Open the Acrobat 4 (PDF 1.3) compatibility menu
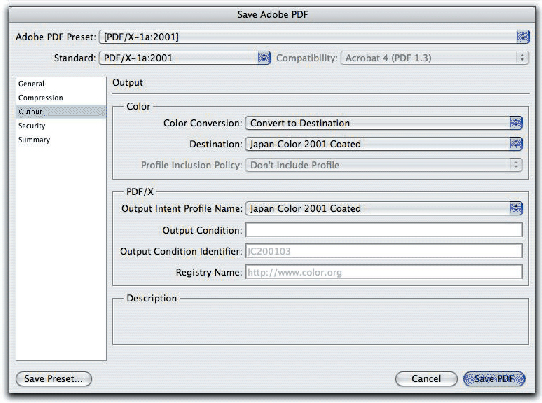The height and width of the screenshot is (403, 542). [434, 58]
